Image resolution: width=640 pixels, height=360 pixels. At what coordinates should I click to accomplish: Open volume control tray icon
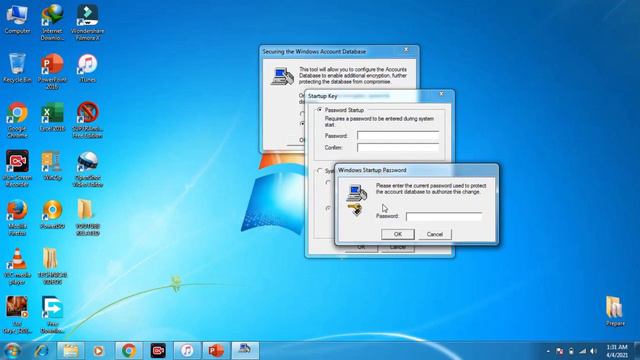(593, 351)
